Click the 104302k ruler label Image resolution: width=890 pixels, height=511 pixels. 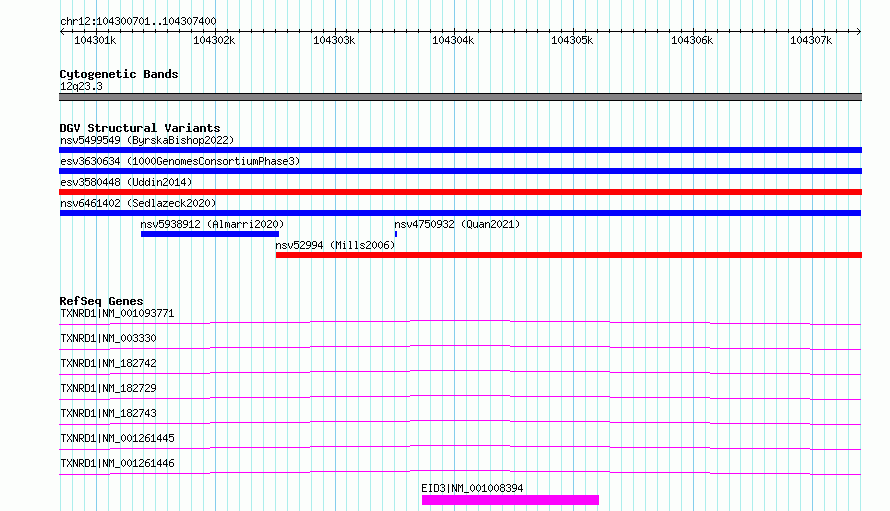pos(214,40)
